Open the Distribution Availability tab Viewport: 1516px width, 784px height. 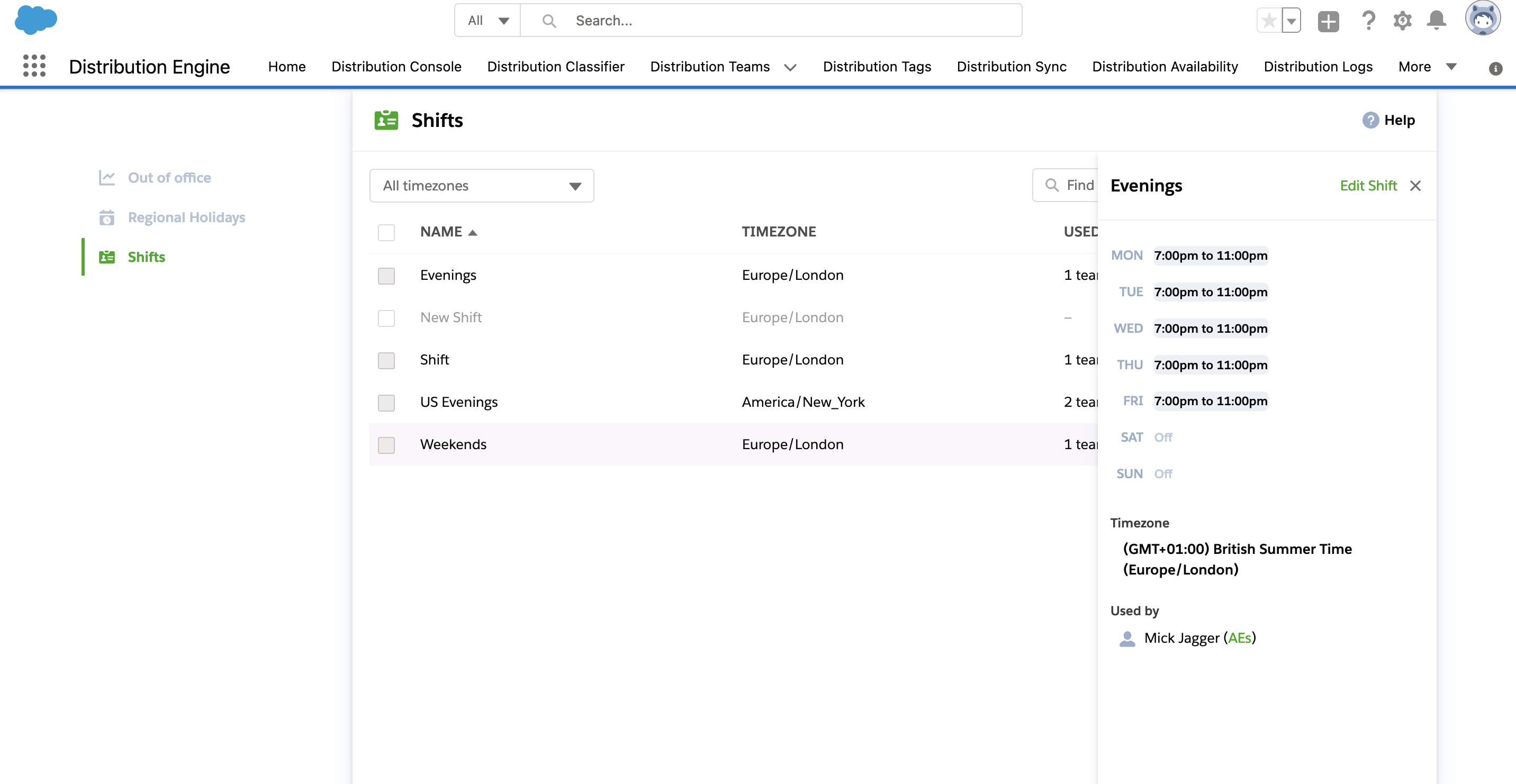point(1165,67)
